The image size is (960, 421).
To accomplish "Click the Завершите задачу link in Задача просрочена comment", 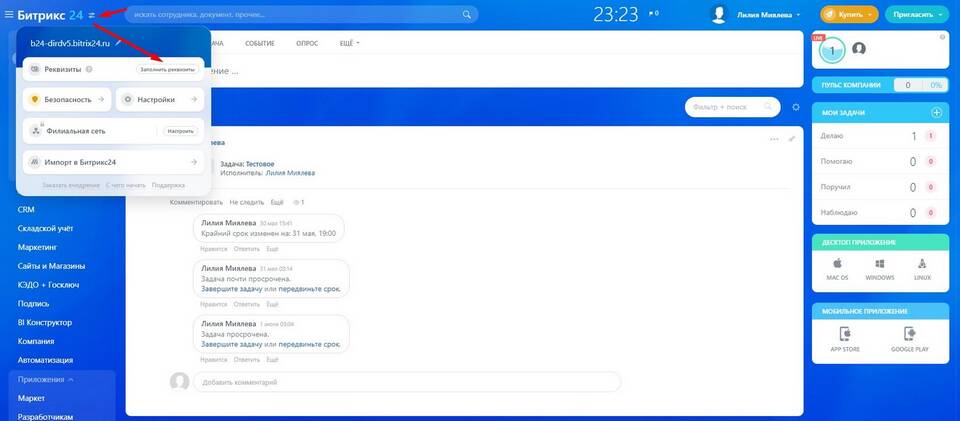I will click(x=231, y=345).
